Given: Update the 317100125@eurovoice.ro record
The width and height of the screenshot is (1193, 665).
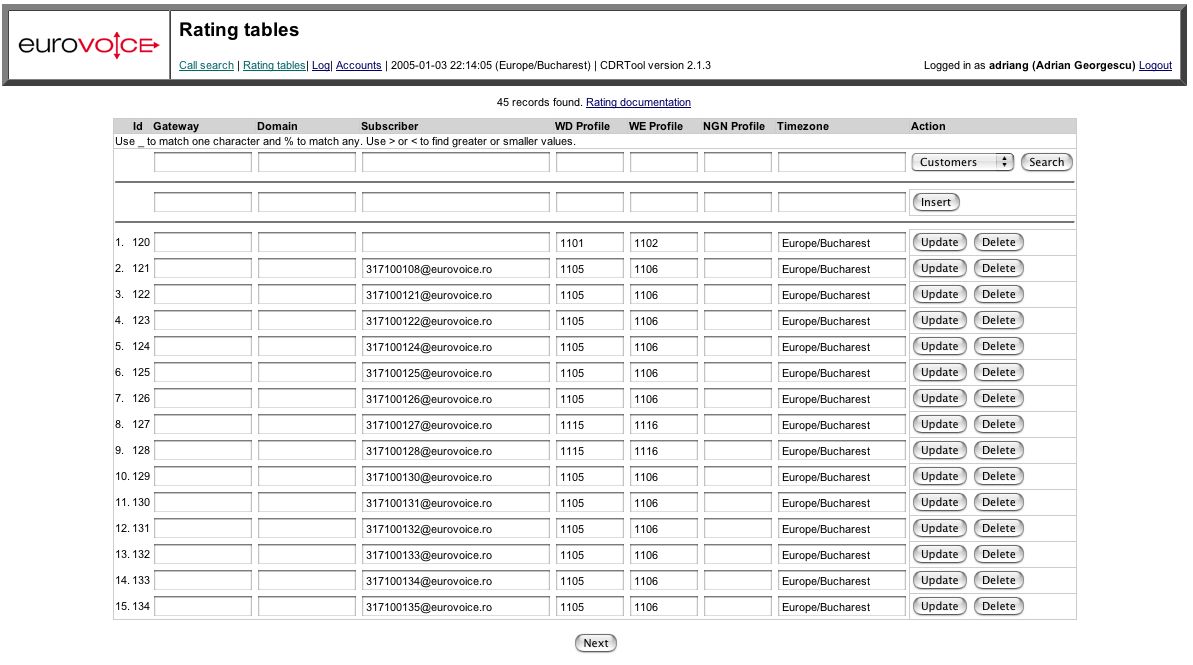Looking at the screenshot, I should [x=940, y=372].
